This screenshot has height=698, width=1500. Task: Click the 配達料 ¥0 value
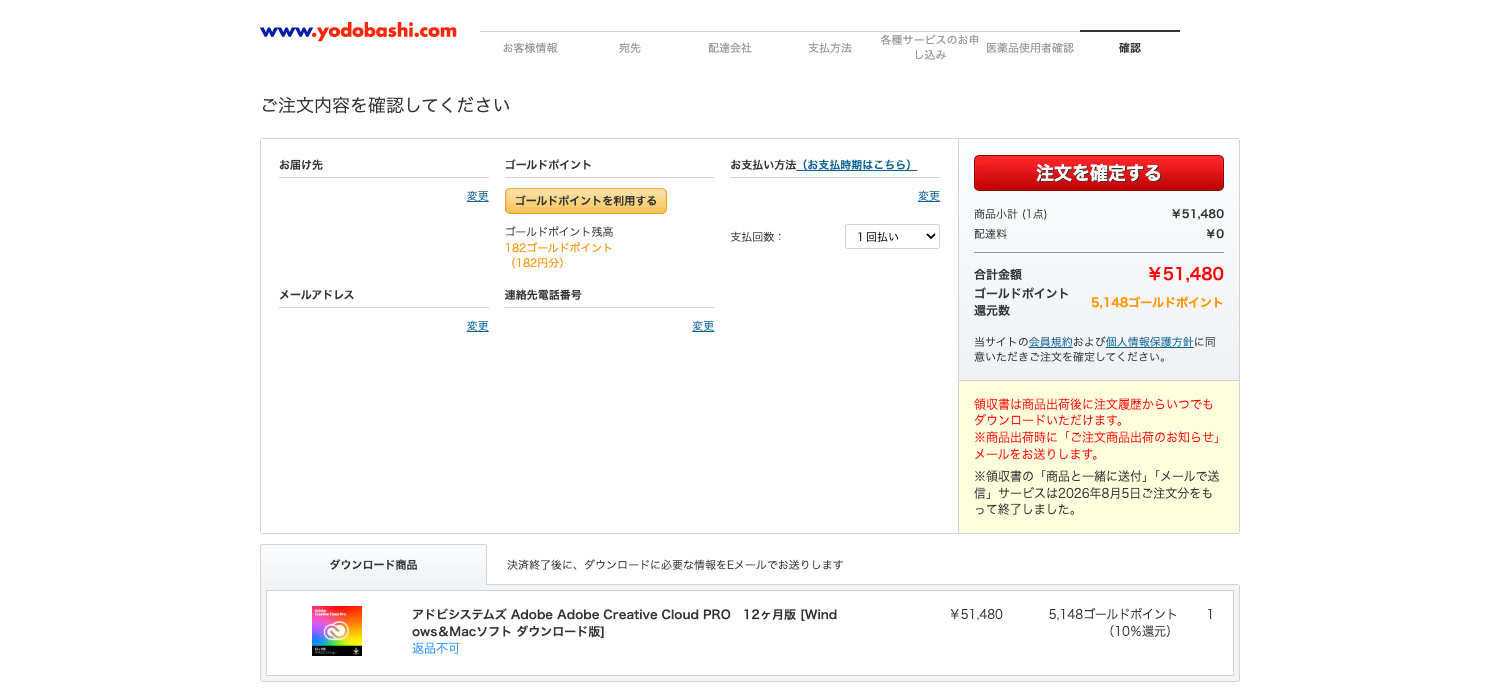[x=1214, y=234]
